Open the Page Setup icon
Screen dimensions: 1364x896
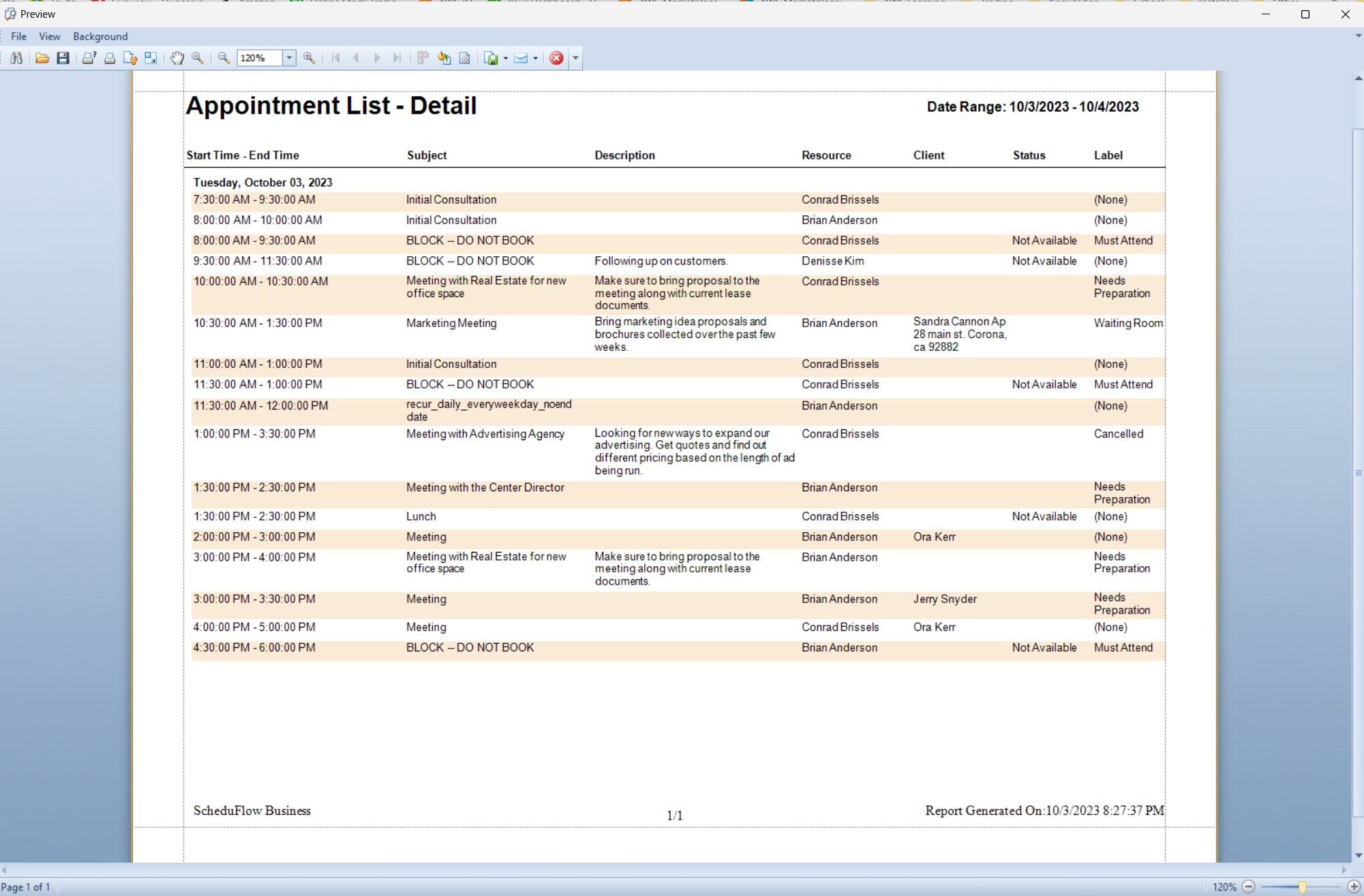(x=130, y=58)
